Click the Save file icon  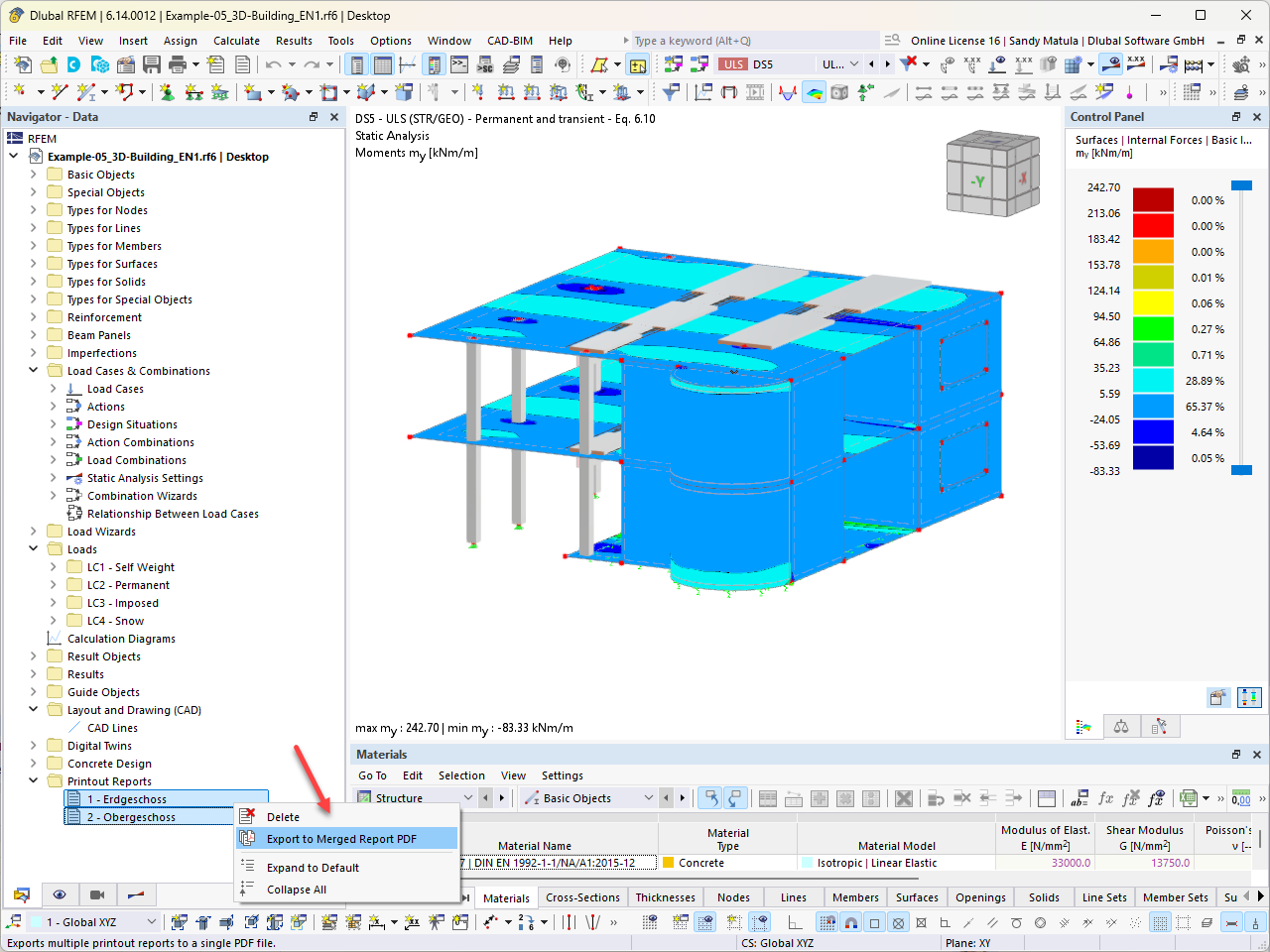152,64
